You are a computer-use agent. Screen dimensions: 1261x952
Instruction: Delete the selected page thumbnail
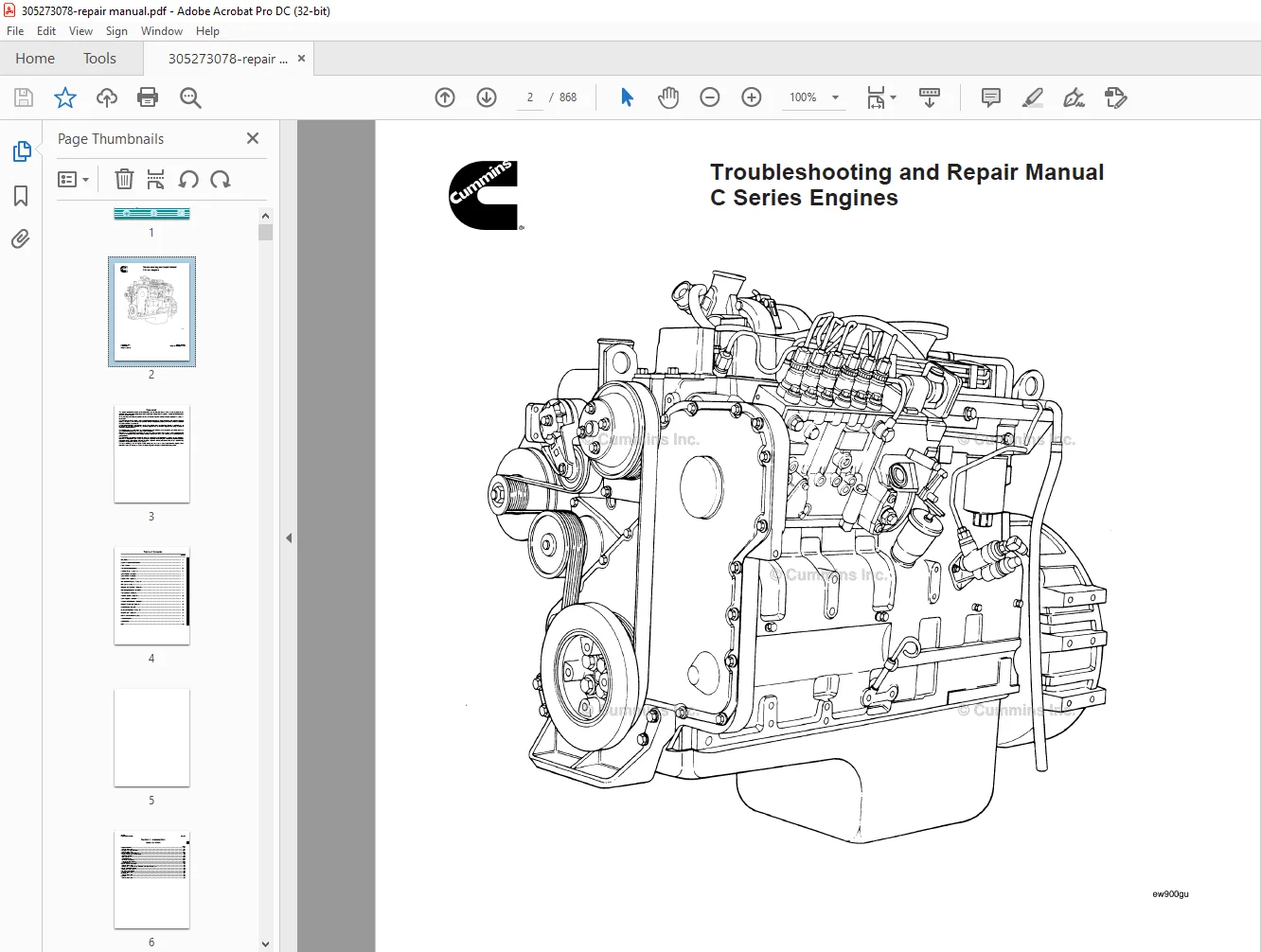click(124, 179)
